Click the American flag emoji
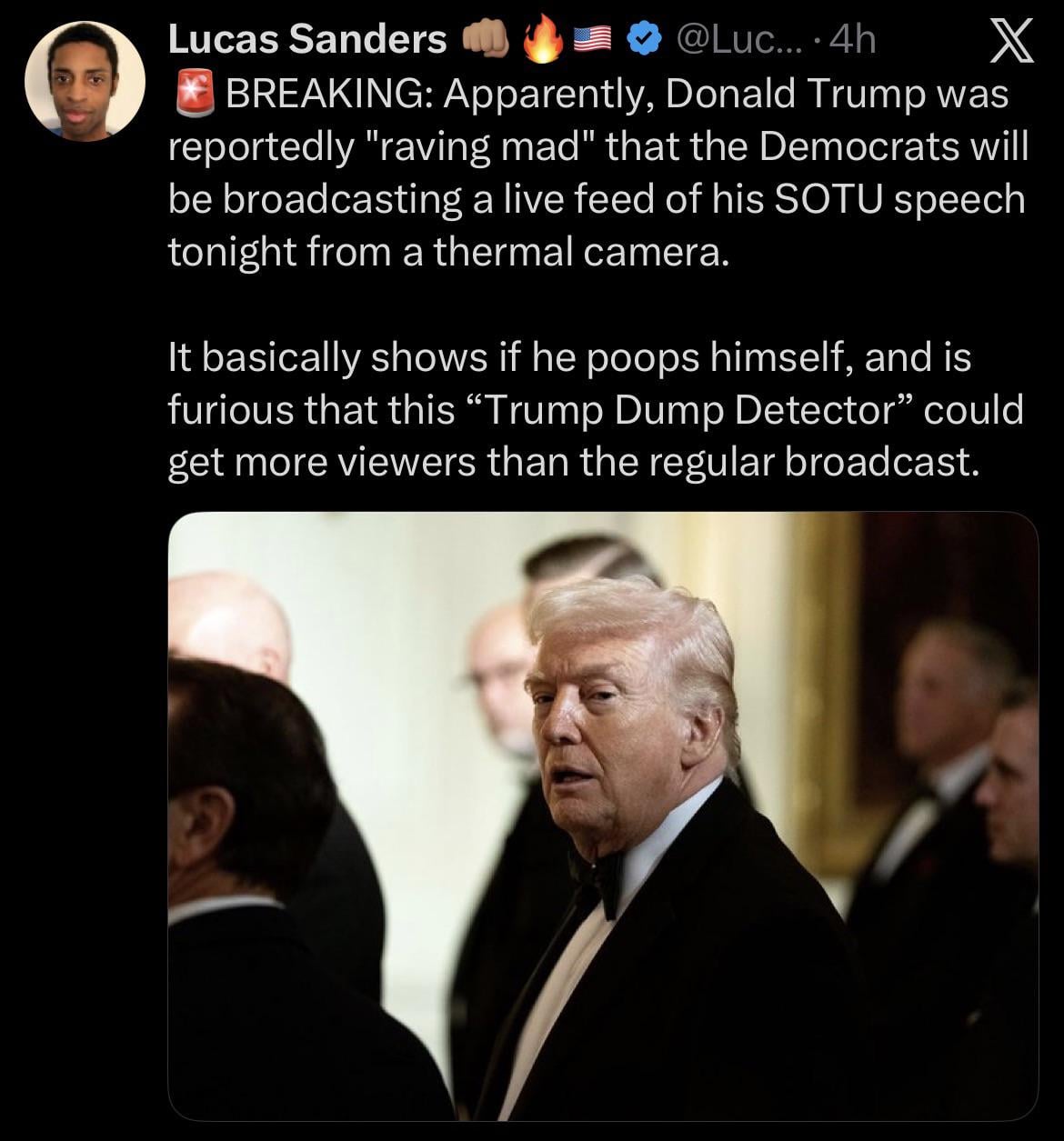1064x1141 pixels. click(597, 41)
